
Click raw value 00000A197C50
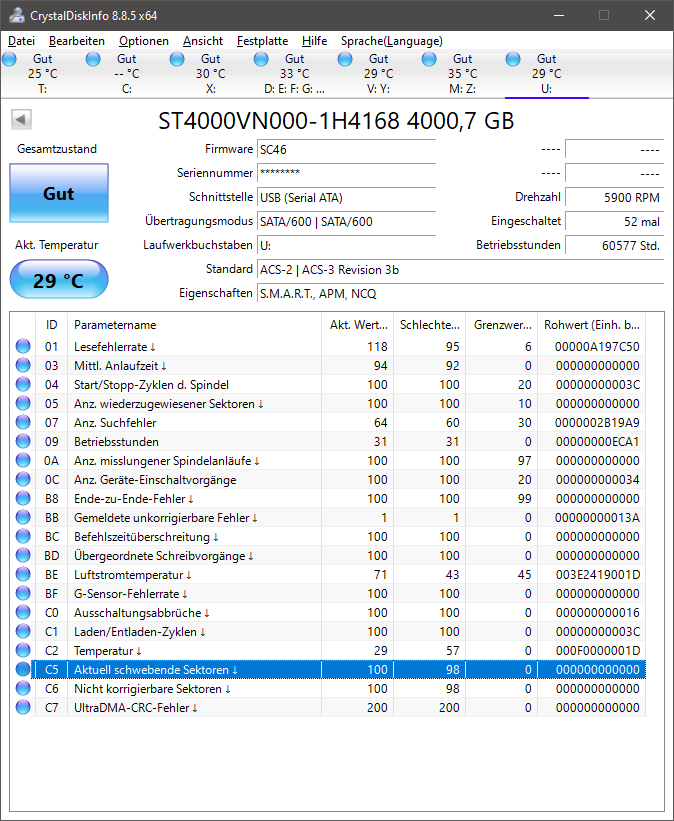point(598,347)
